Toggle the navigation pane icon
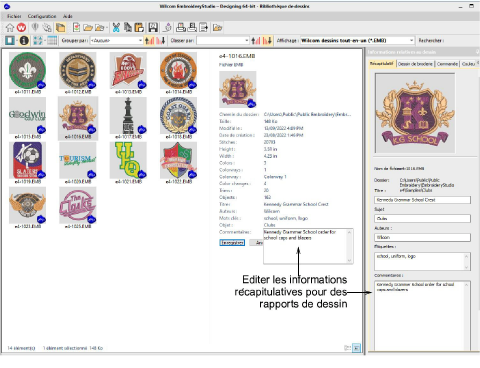Image resolution: width=480 pixels, height=368 pixels. coord(10,40)
